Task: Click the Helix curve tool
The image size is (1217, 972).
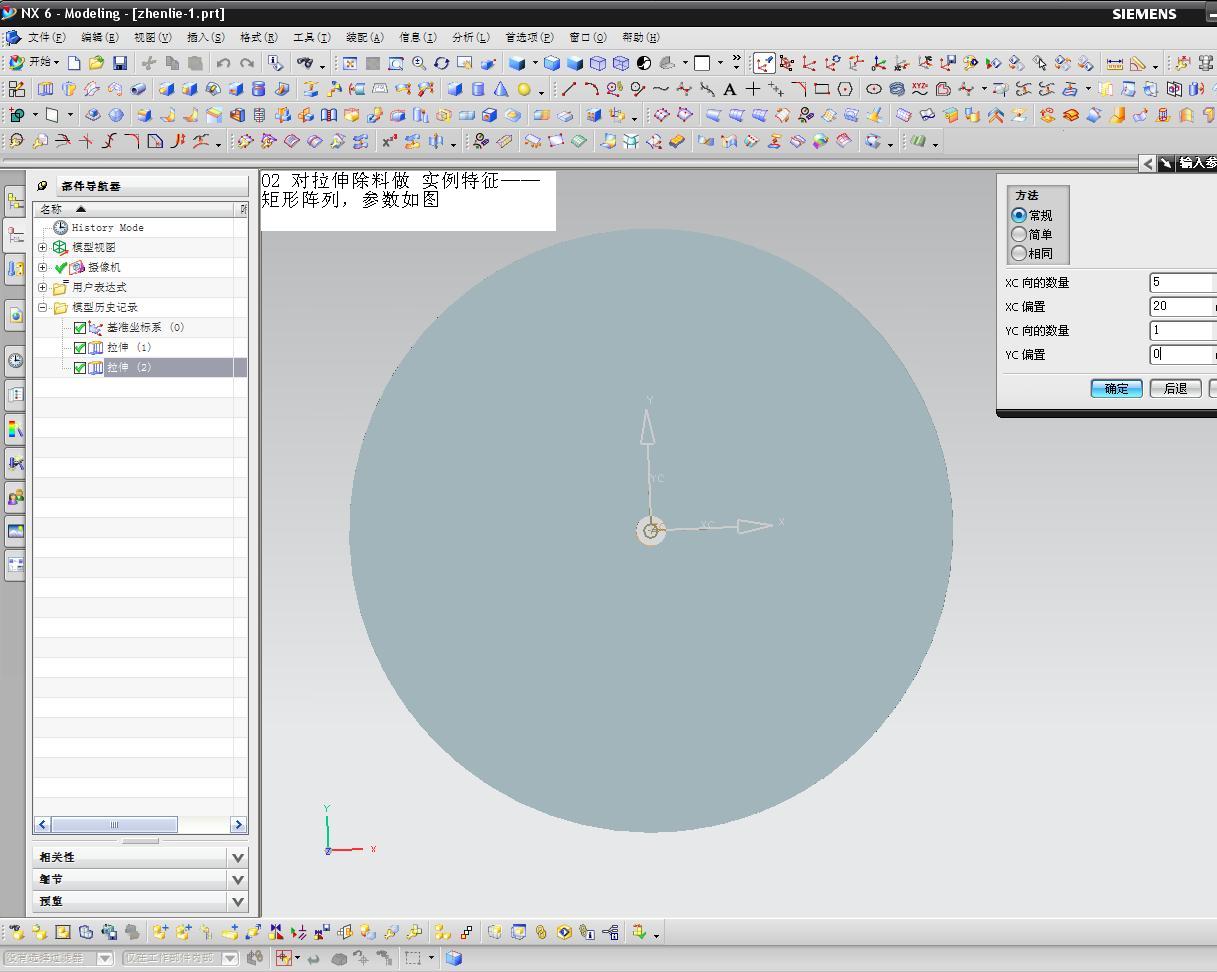Action: point(896,89)
